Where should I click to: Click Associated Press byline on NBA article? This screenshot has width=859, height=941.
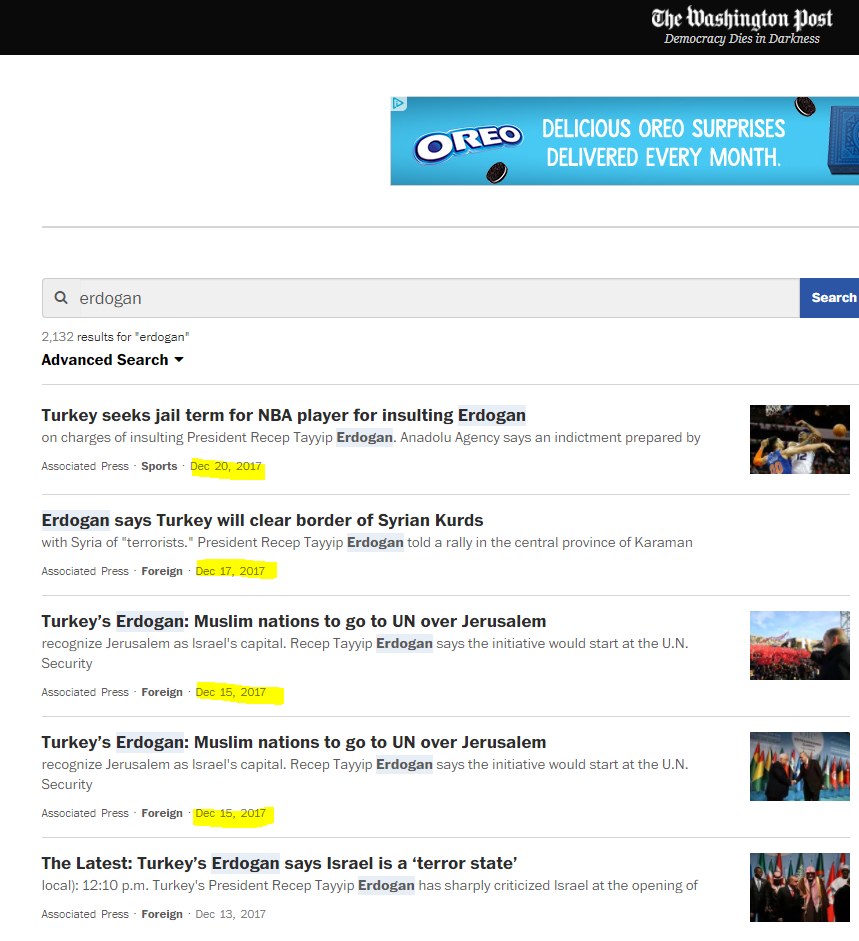point(85,467)
